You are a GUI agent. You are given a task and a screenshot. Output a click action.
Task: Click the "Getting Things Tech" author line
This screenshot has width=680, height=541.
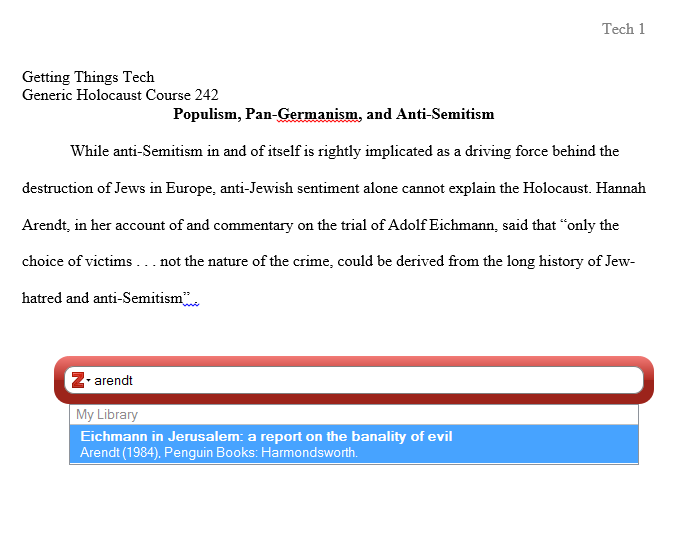(x=88, y=77)
